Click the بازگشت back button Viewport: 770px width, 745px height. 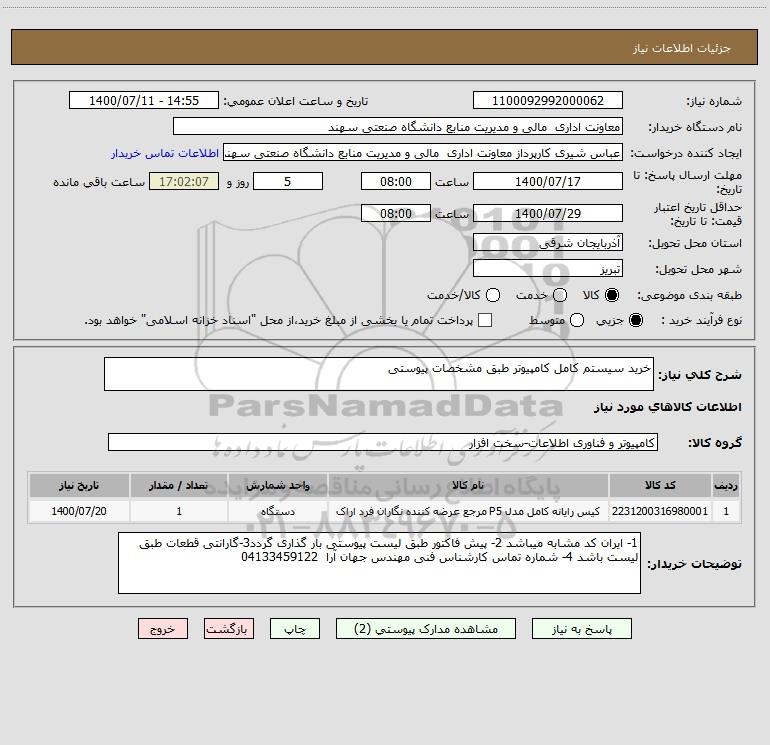pyautogui.click(x=229, y=629)
